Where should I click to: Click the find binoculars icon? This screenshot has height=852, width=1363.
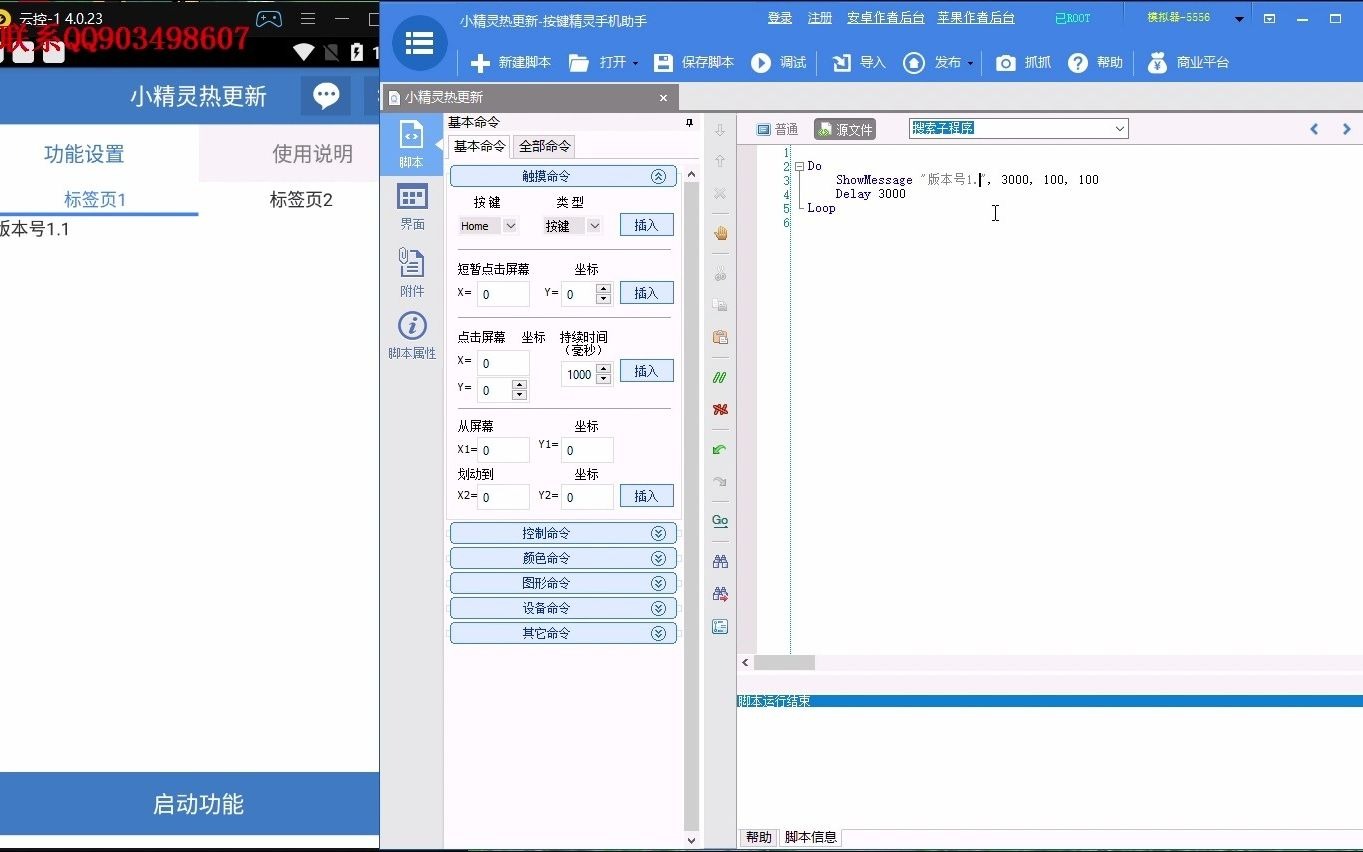[x=719, y=560]
